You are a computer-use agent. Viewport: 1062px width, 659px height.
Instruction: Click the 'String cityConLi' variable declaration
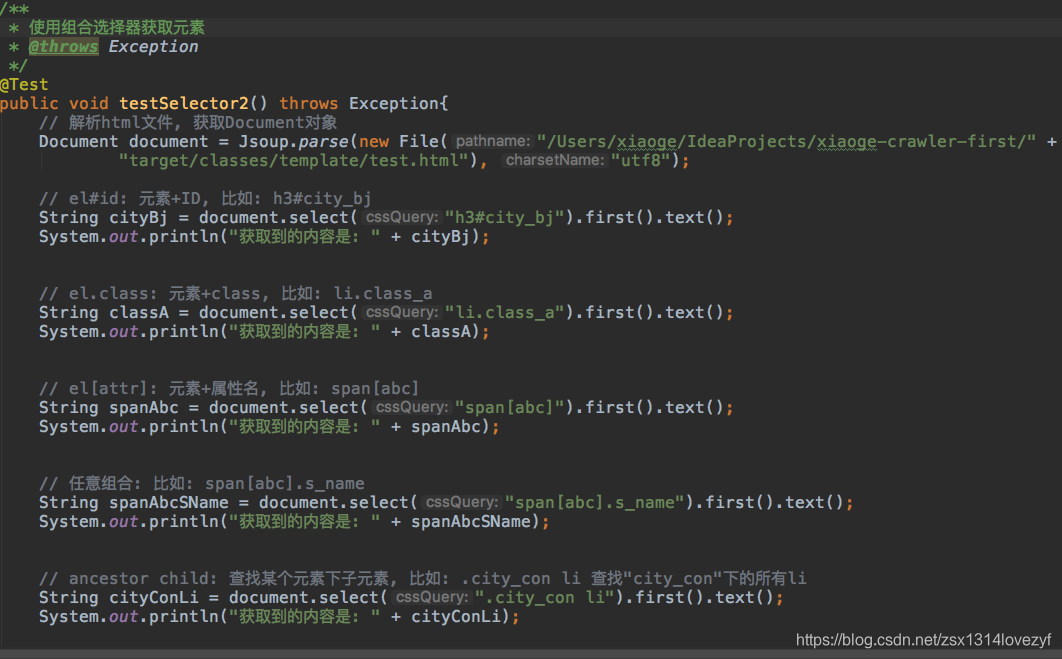click(119, 597)
